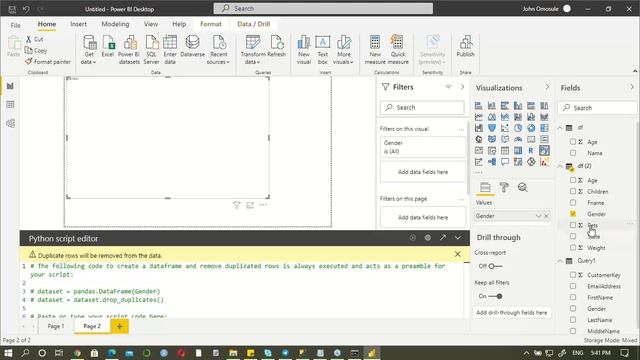This screenshot has height=360, width=640.
Task: Run the Python script
Action: point(413,238)
